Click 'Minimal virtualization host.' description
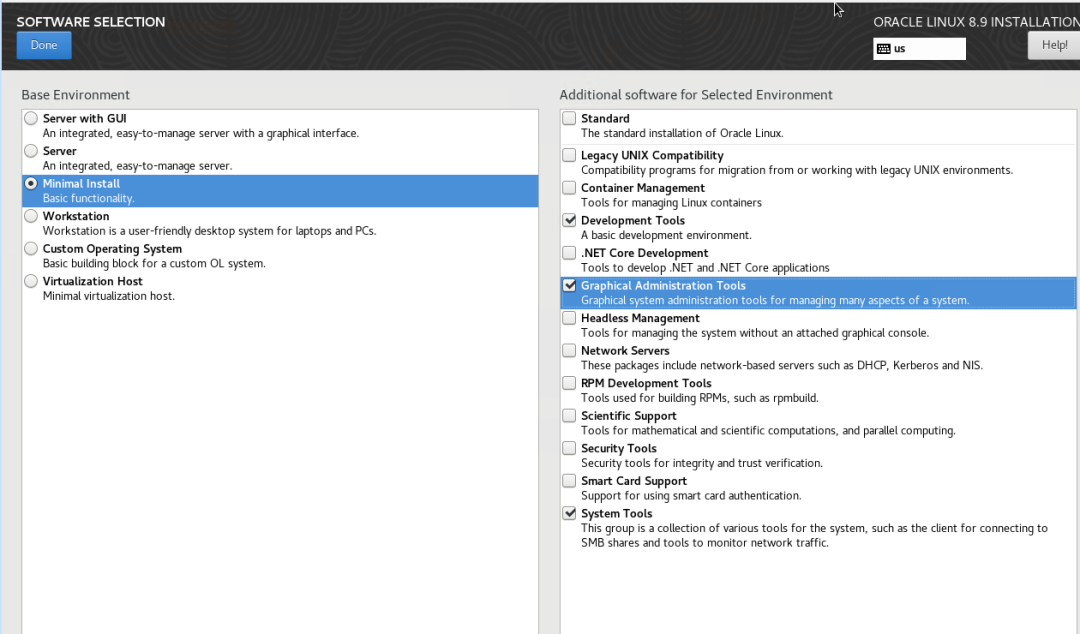Screen dimensions: 1080x634 pyautogui.click(x=109, y=296)
